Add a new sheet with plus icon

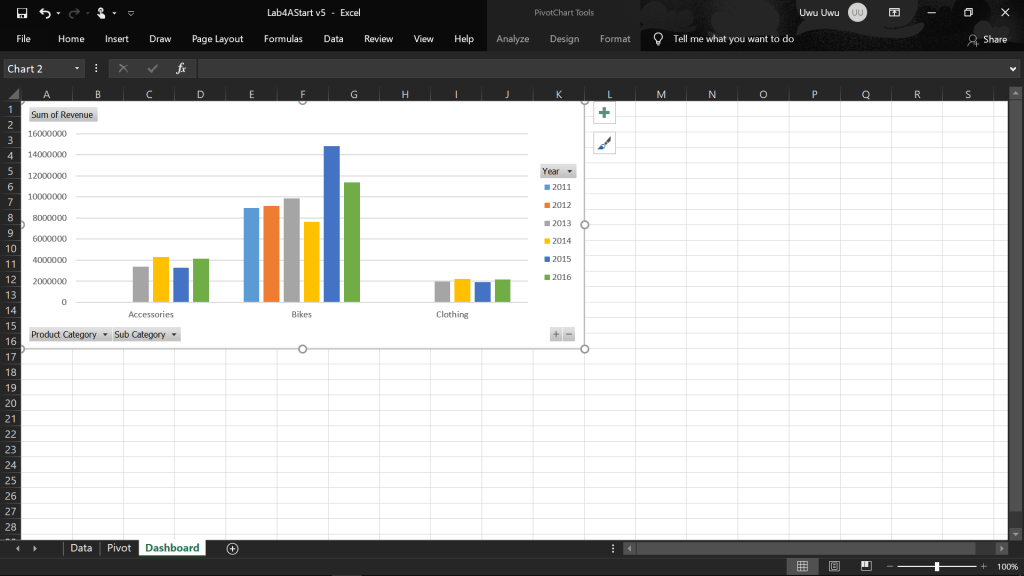point(233,548)
